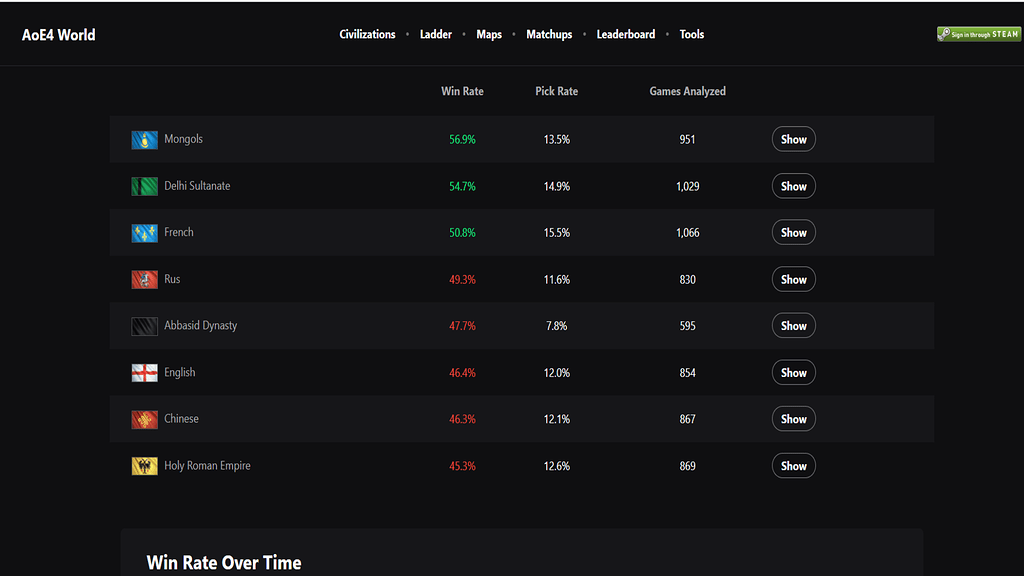Select the French civilization name
Image resolution: width=1024 pixels, height=576 pixels.
coord(179,232)
